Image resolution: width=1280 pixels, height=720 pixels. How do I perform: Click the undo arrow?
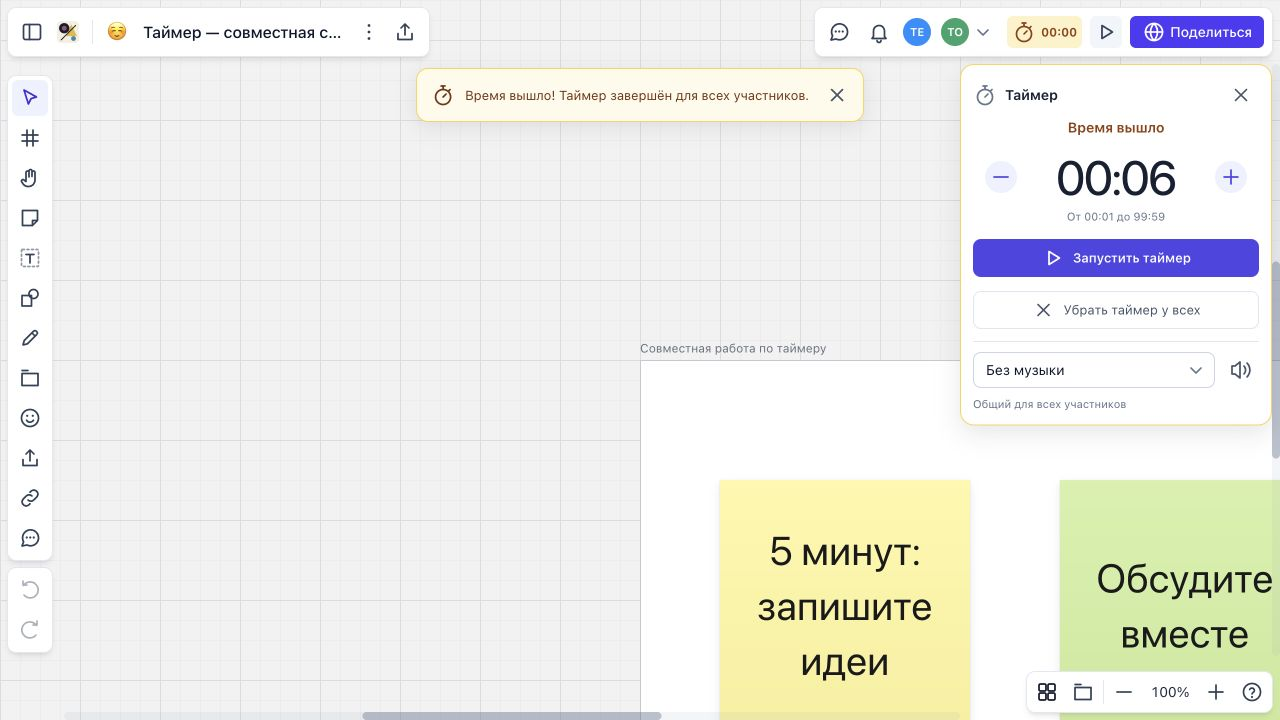30,590
